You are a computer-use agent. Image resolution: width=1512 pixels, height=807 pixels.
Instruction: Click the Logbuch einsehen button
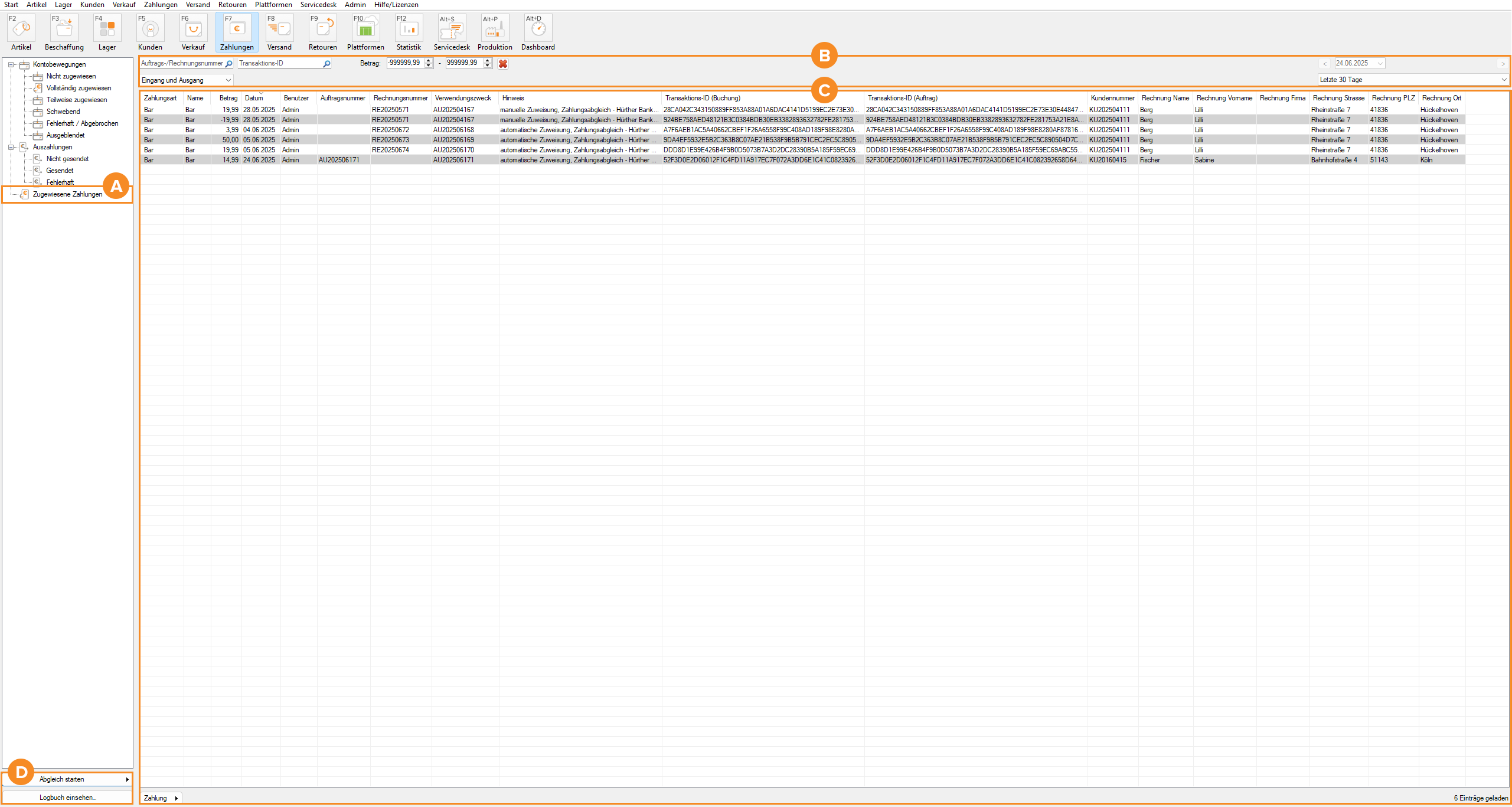67,798
